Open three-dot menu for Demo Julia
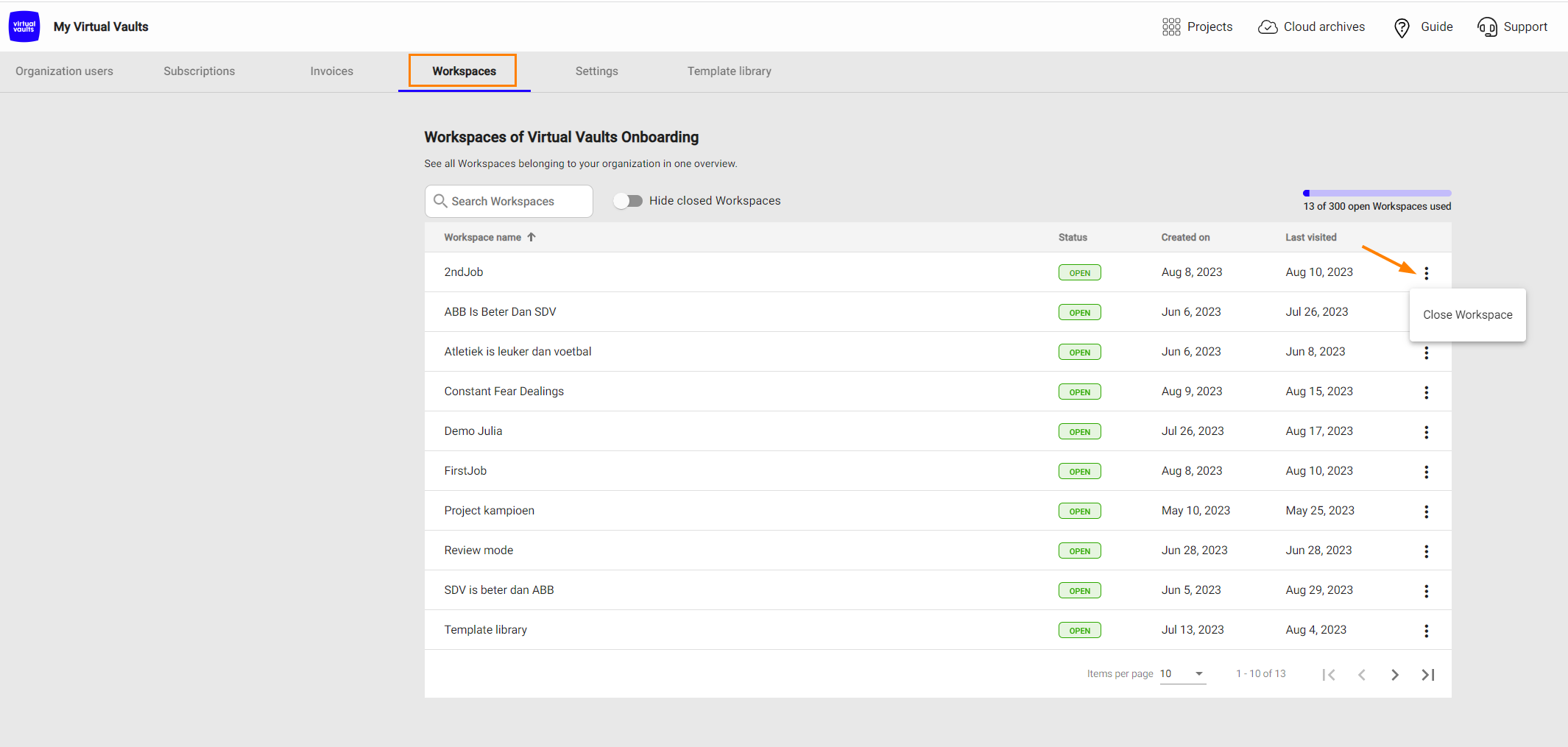The width and height of the screenshot is (1568, 747). pos(1427,432)
